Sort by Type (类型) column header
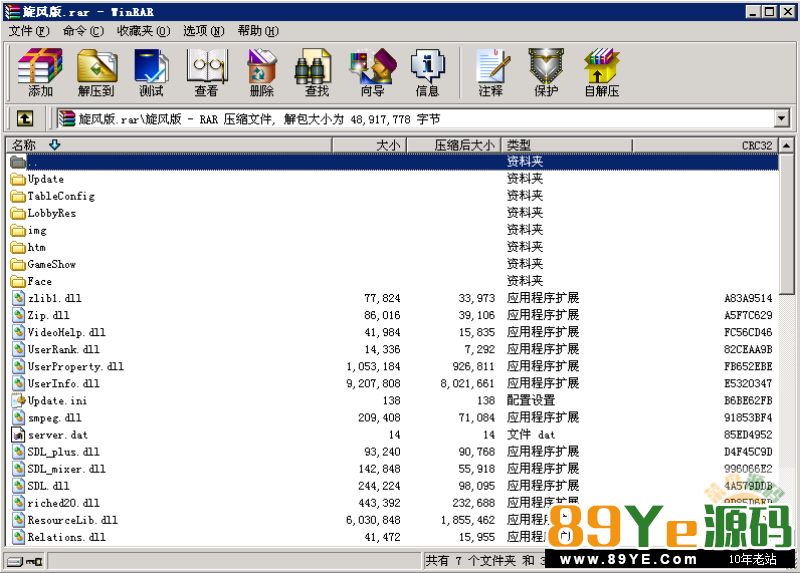 tap(566, 145)
